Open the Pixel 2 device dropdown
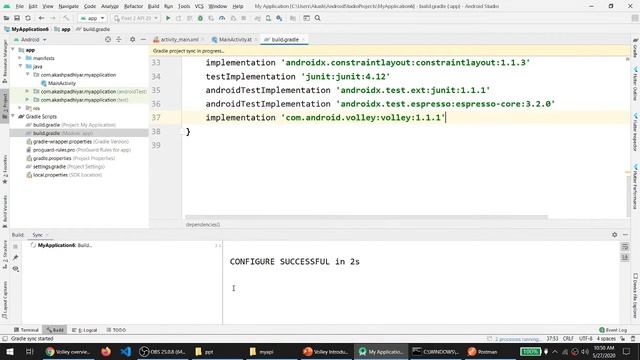The height and width of the screenshot is (360, 640). (135, 18)
